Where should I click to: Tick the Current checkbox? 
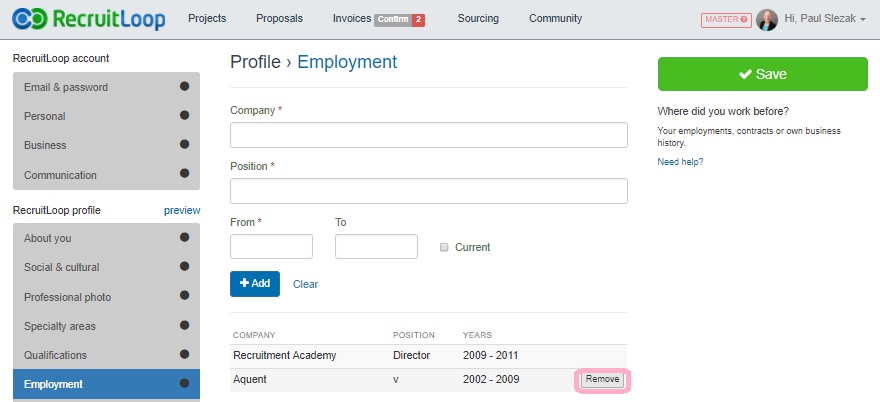(444, 248)
